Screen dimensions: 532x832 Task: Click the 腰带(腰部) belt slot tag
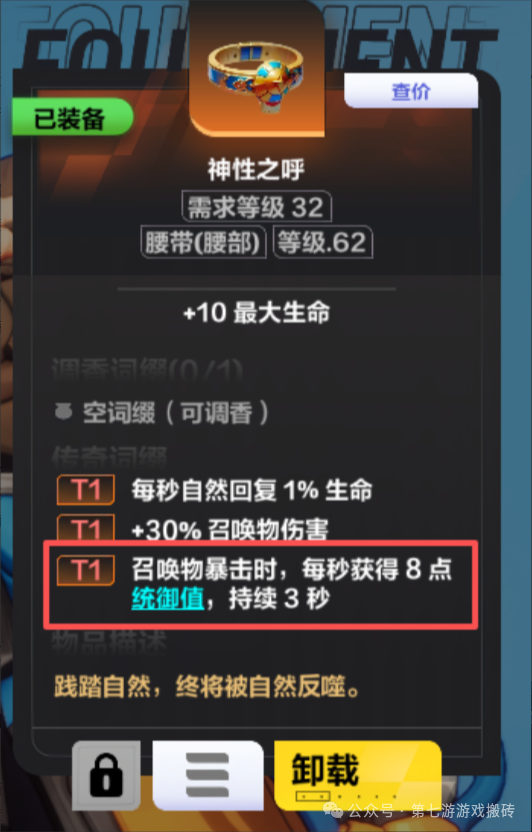coord(203,243)
